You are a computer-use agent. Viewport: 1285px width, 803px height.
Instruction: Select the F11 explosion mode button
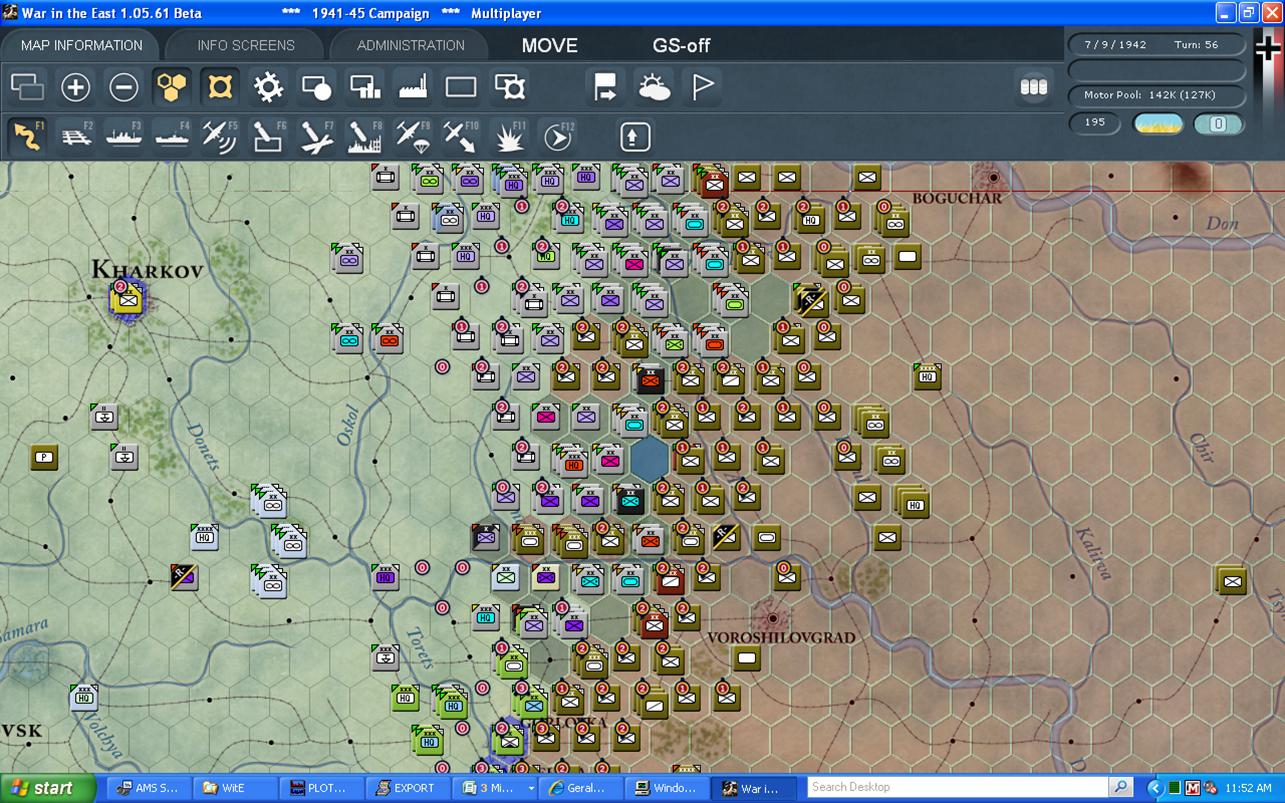[510, 136]
